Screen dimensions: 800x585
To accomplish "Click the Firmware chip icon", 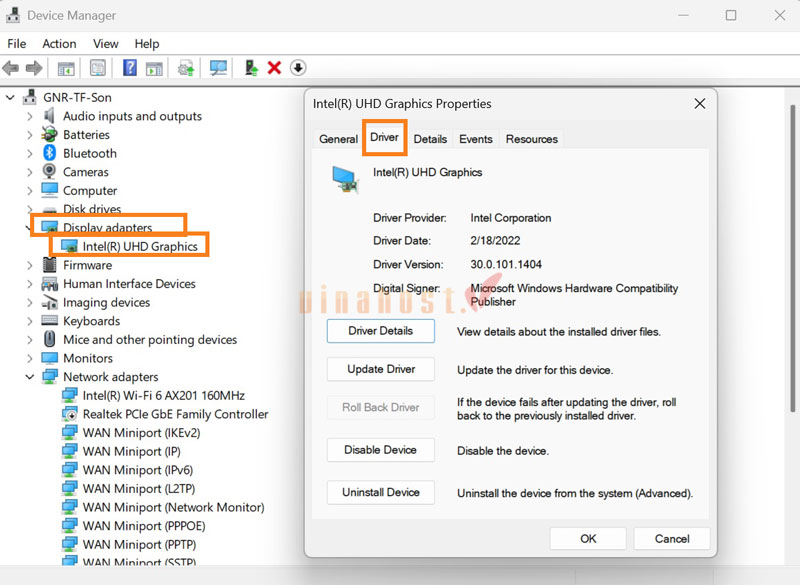I will 49,265.
